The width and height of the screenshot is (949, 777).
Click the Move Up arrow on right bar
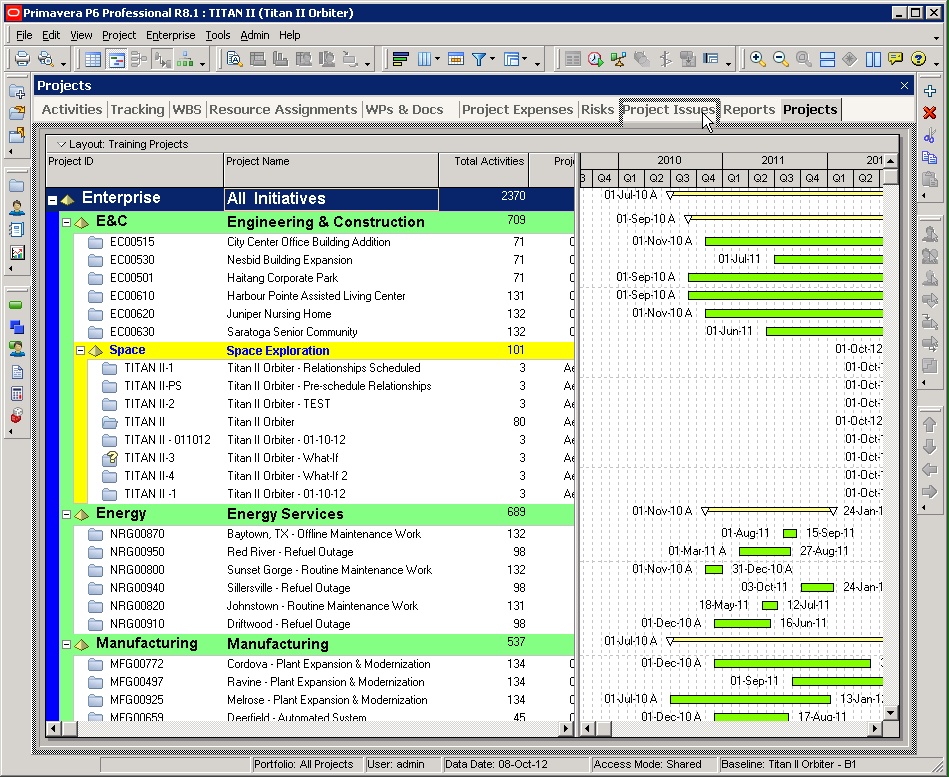point(930,425)
